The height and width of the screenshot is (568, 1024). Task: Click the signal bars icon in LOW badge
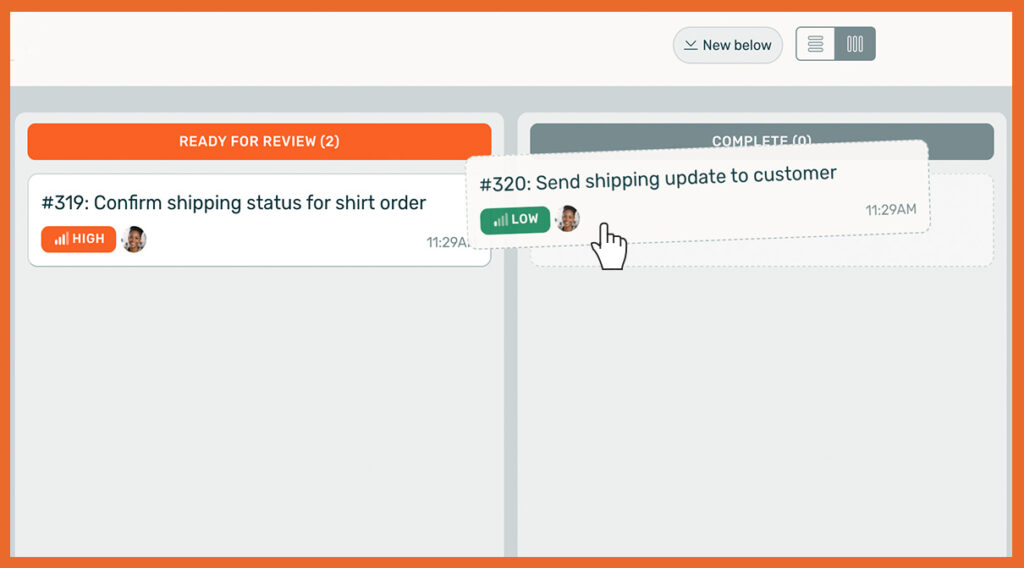(500, 220)
